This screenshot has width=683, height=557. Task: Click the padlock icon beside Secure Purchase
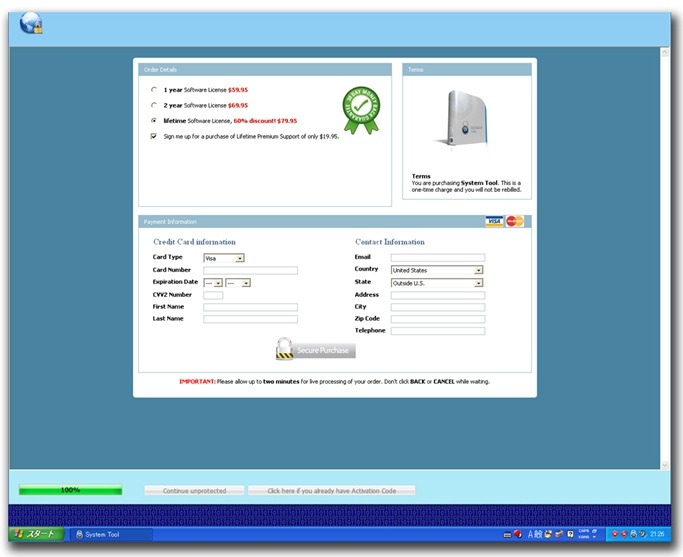coord(284,348)
